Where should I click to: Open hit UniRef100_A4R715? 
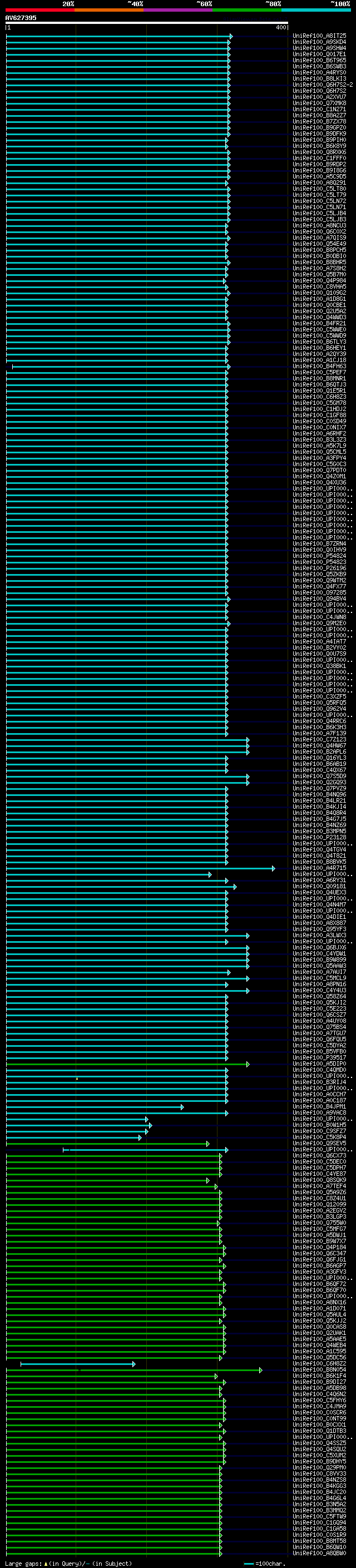[x=319, y=867]
